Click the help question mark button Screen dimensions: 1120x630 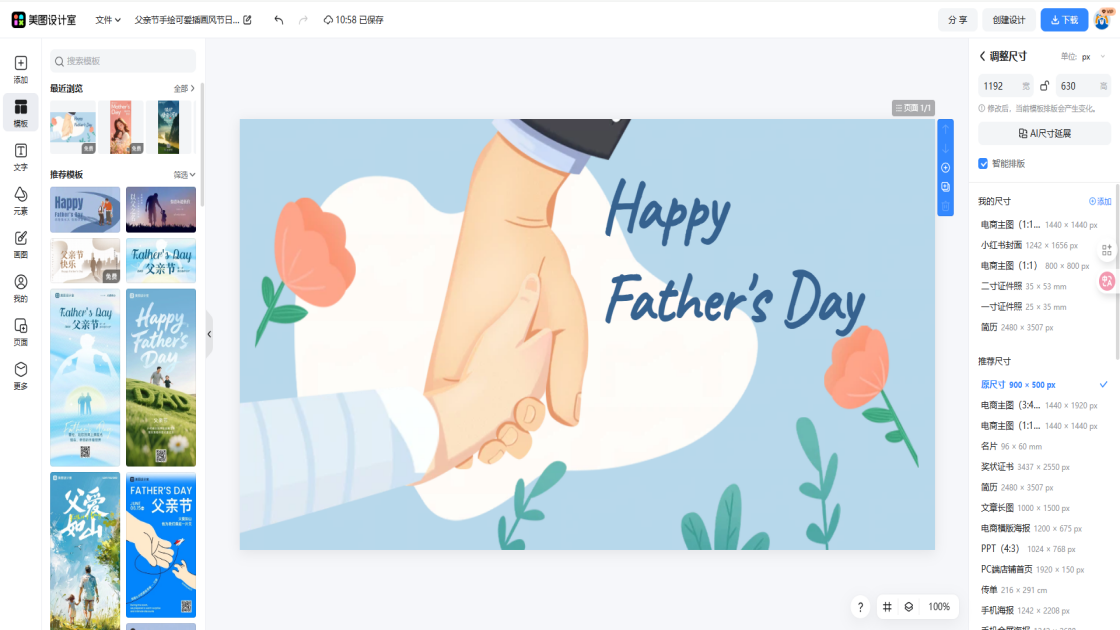pyautogui.click(x=860, y=607)
